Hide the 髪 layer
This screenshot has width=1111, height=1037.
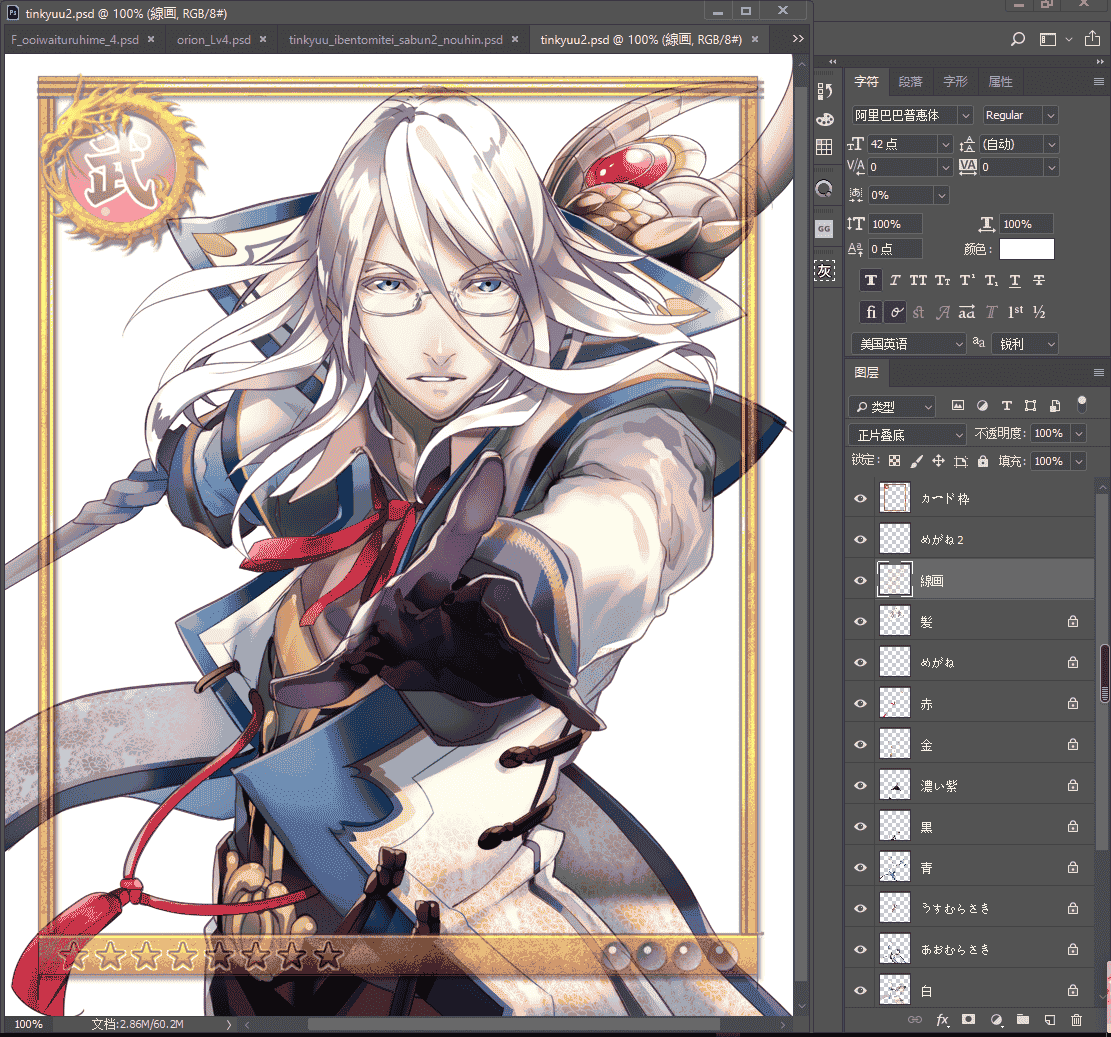tap(860, 622)
